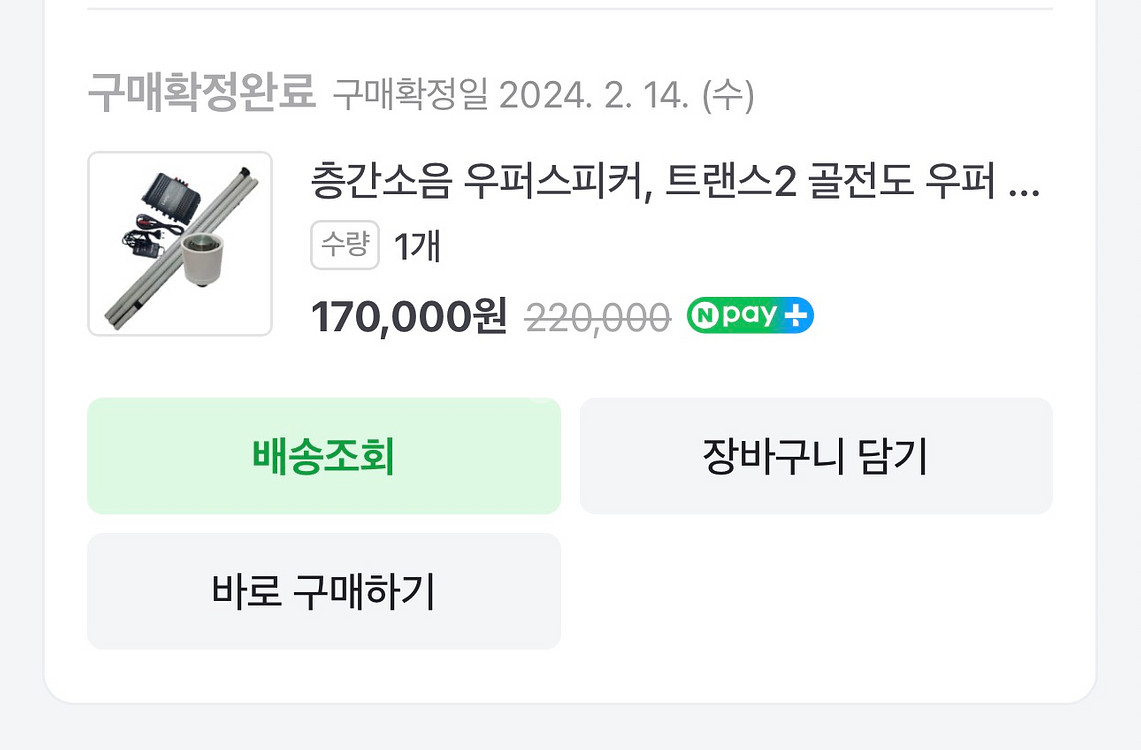Tap the 바로 구매하기 button

coord(324,591)
